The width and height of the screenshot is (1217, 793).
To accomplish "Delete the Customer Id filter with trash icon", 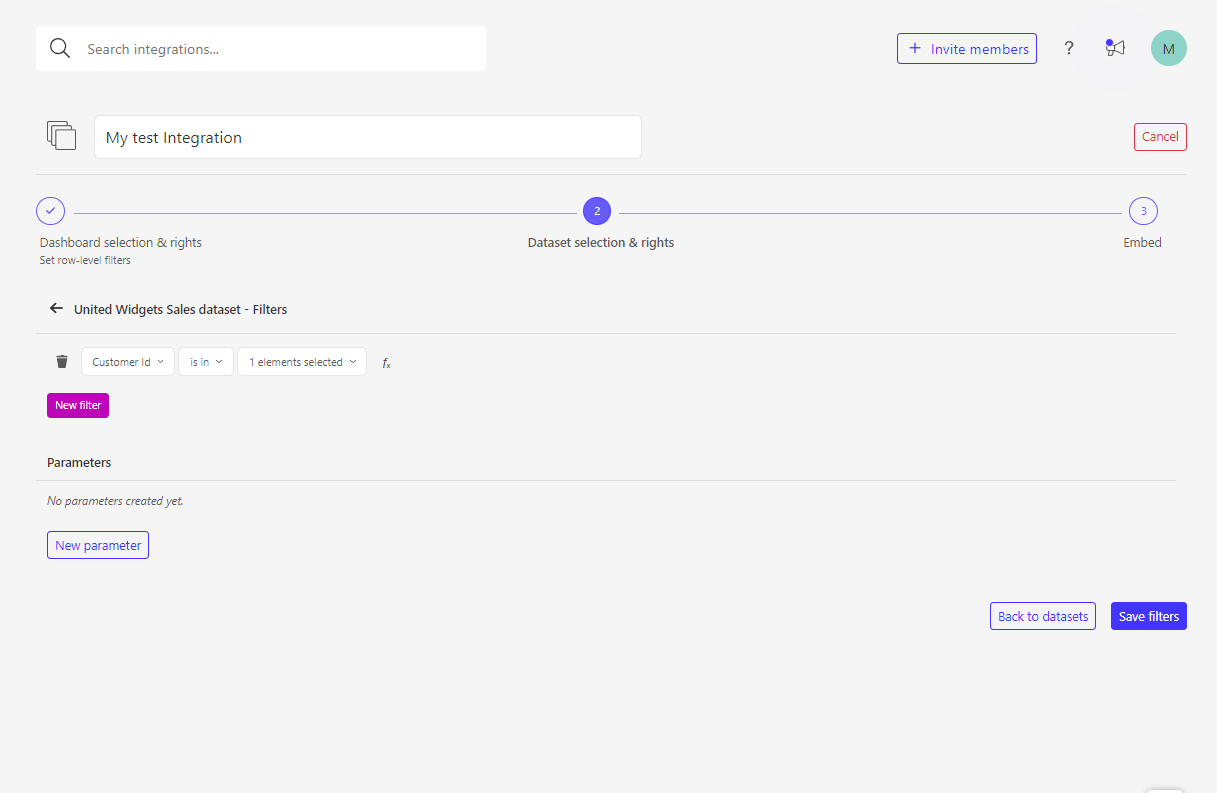I will point(62,362).
